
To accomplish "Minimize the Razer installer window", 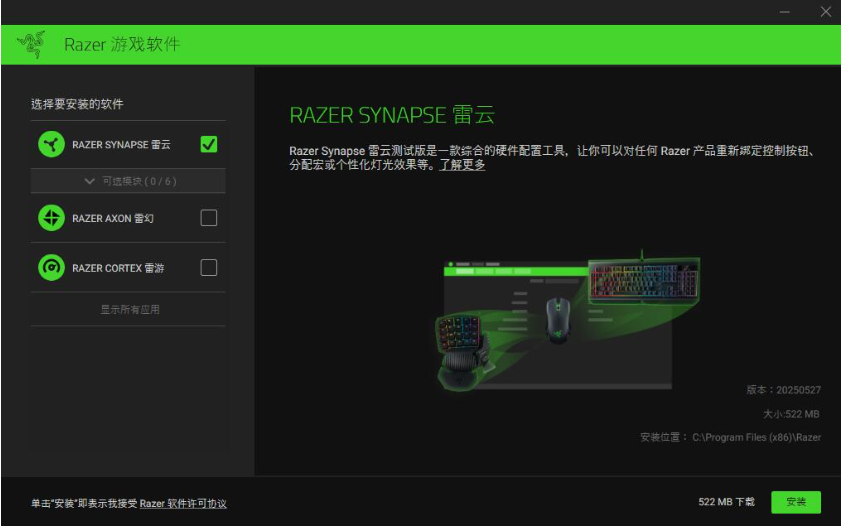I will [x=785, y=12].
